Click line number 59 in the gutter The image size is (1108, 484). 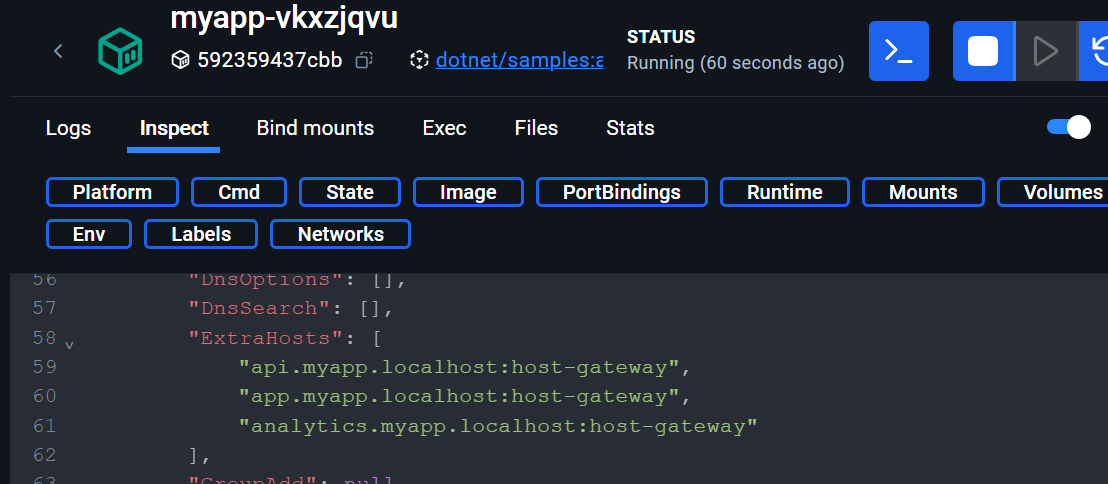(x=45, y=367)
